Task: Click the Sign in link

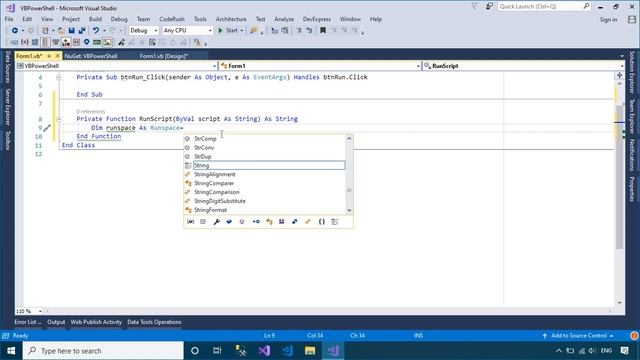Action: click(608, 20)
